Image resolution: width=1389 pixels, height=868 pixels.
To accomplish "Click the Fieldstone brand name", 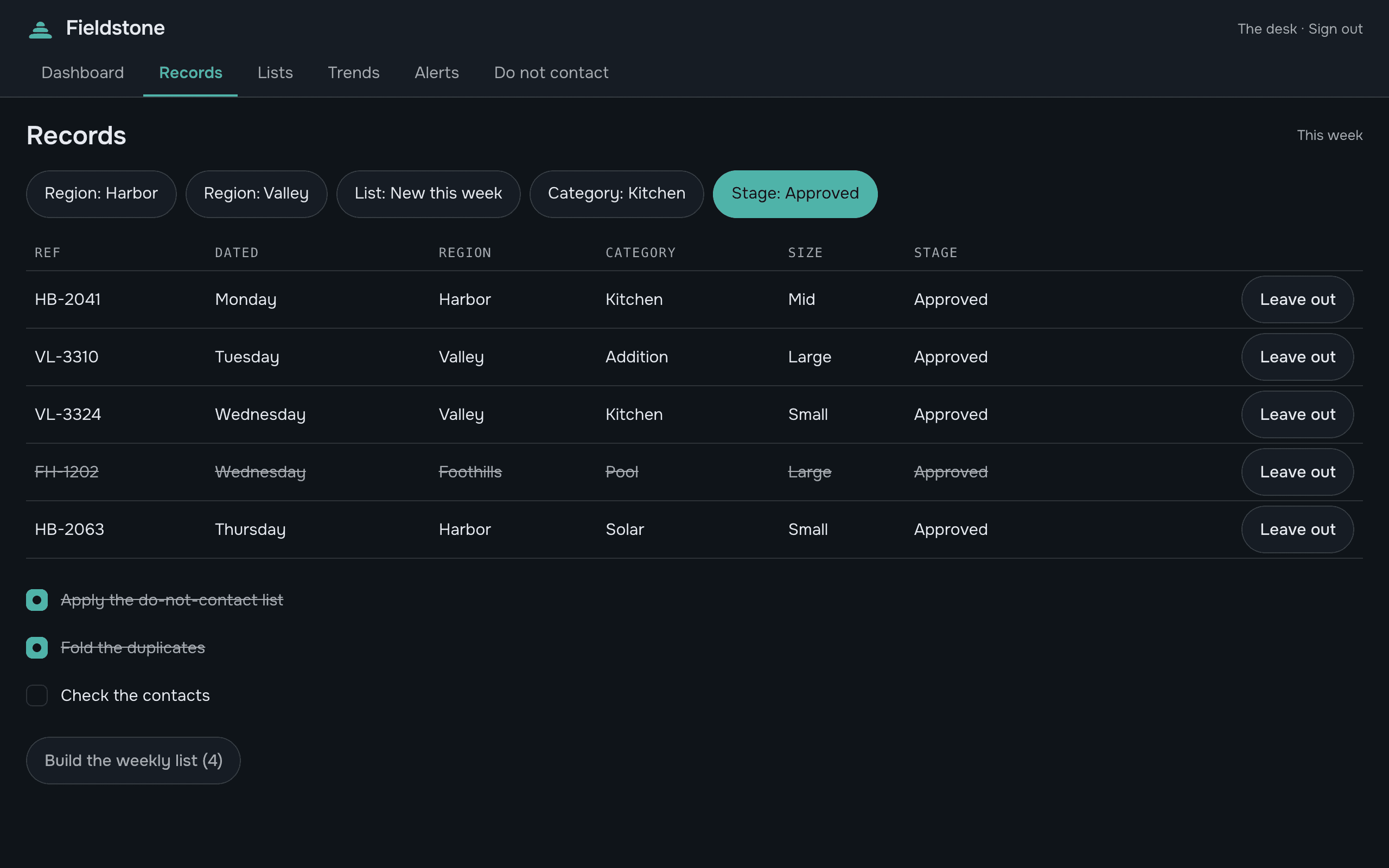I will tap(116, 28).
